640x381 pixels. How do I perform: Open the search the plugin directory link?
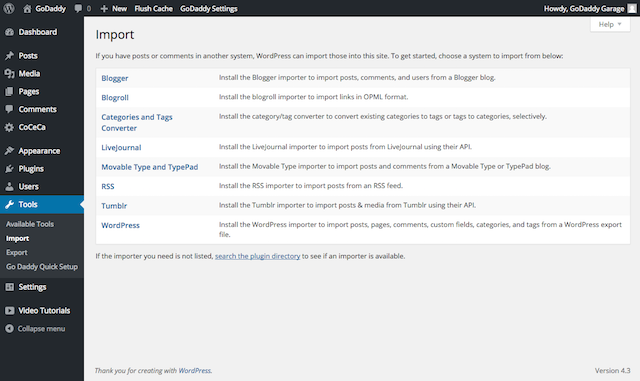pyautogui.click(x=258, y=256)
